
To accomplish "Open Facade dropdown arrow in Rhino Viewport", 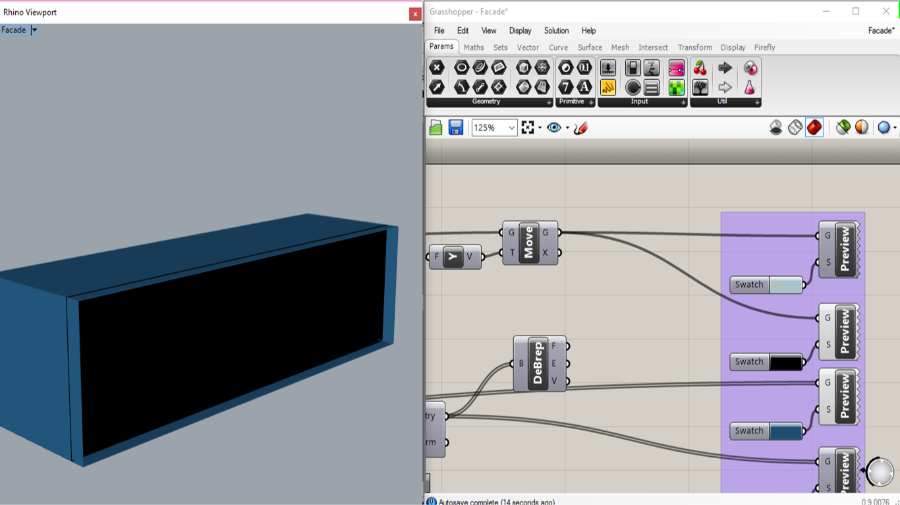I will 34,30.
